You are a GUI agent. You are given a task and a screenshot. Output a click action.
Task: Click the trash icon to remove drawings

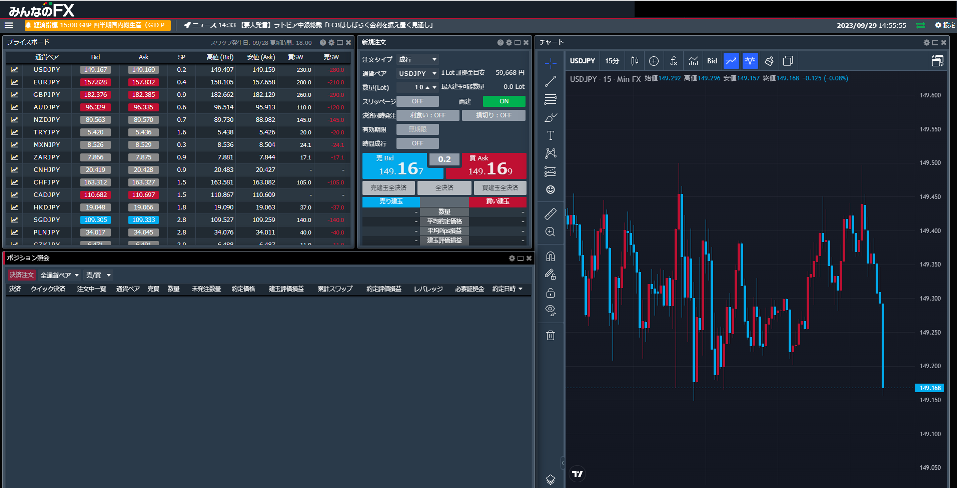pos(550,335)
